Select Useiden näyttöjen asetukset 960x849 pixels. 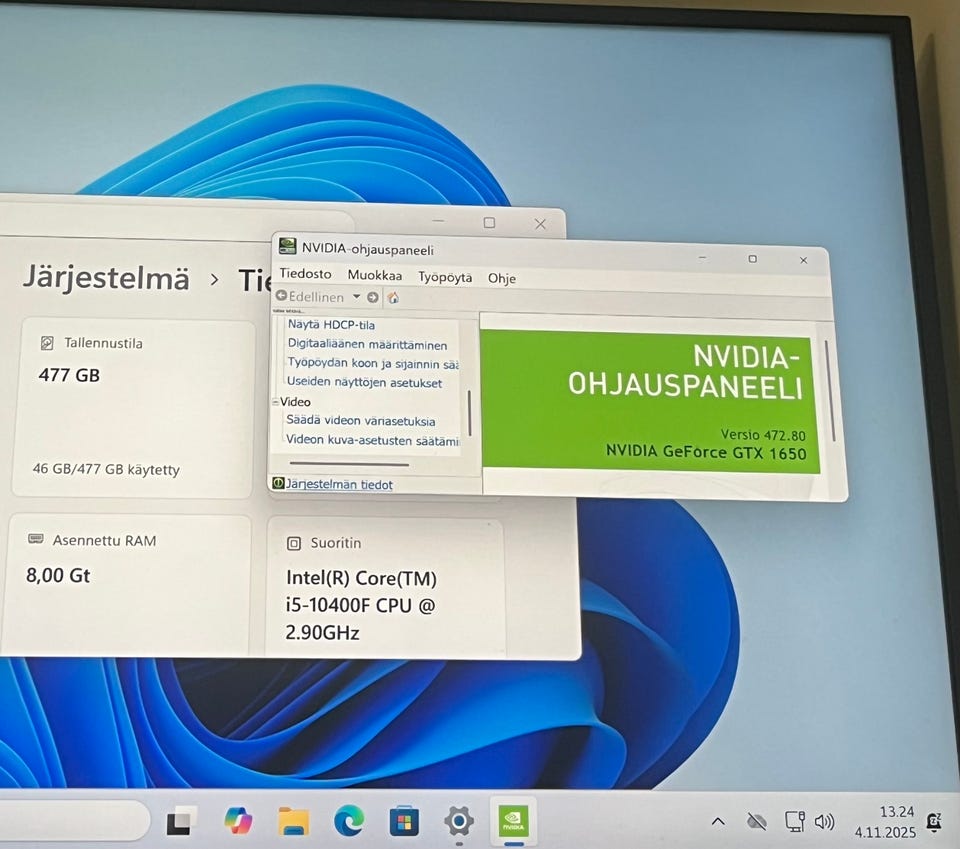coord(364,383)
